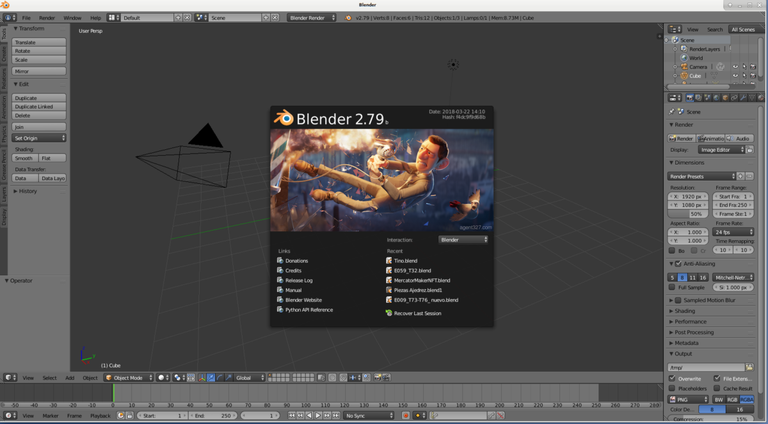Click the End frame 250 field in timeline
Image resolution: width=768 pixels, height=424 pixels.
pyautogui.click(x=213, y=415)
